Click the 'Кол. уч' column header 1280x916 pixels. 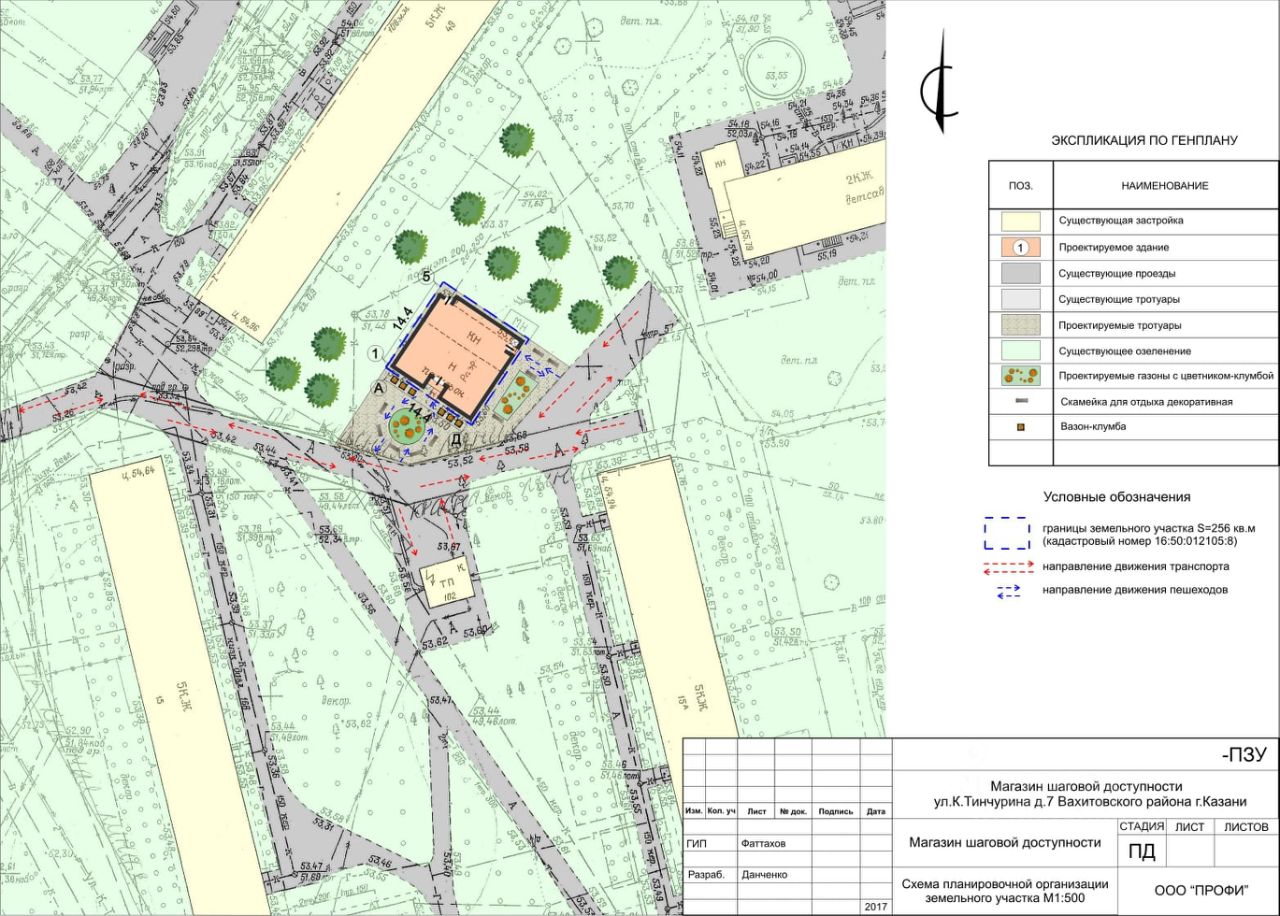pyautogui.click(x=722, y=812)
